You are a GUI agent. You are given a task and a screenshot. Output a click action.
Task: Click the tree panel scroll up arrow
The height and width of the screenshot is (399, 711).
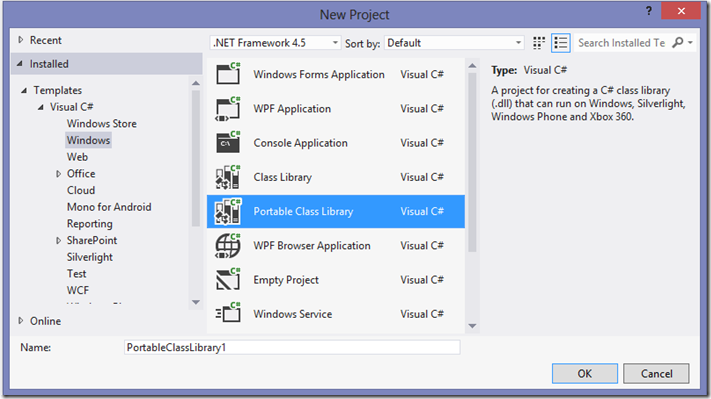click(195, 83)
